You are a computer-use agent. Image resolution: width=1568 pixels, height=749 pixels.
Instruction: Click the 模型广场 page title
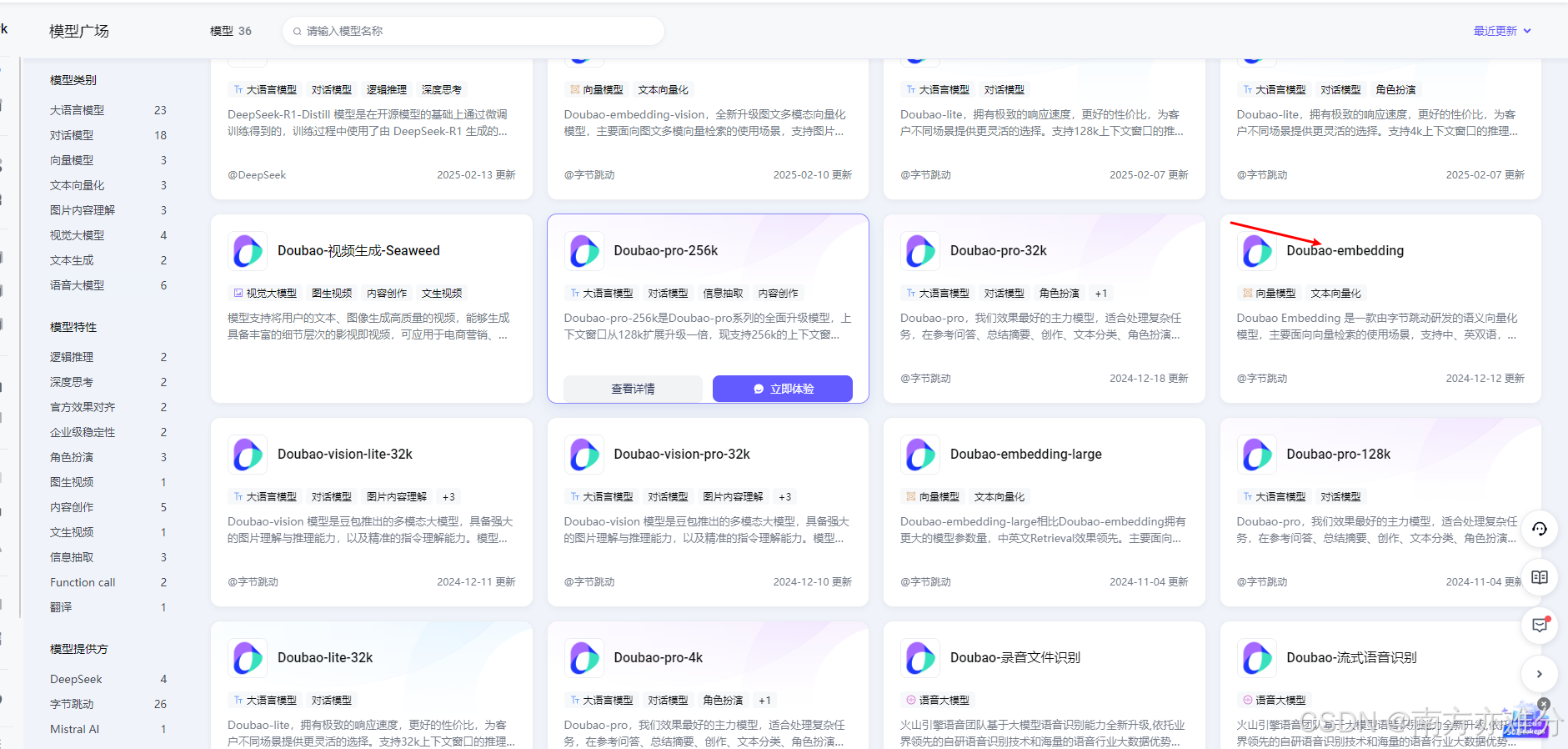[79, 31]
